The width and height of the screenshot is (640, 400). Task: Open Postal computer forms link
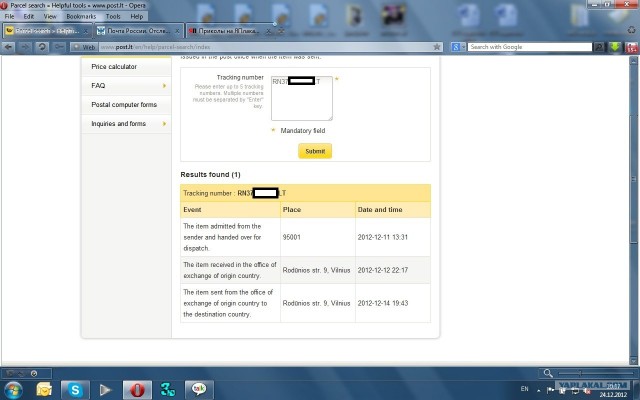(x=123, y=105)
